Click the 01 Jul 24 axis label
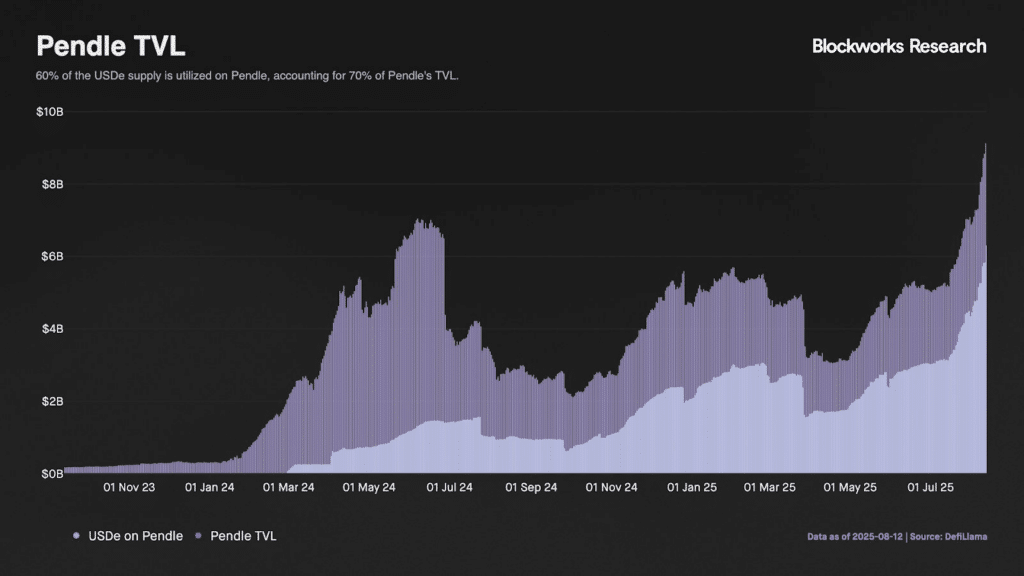The image size is (1024, 576). tap(449, 487)
